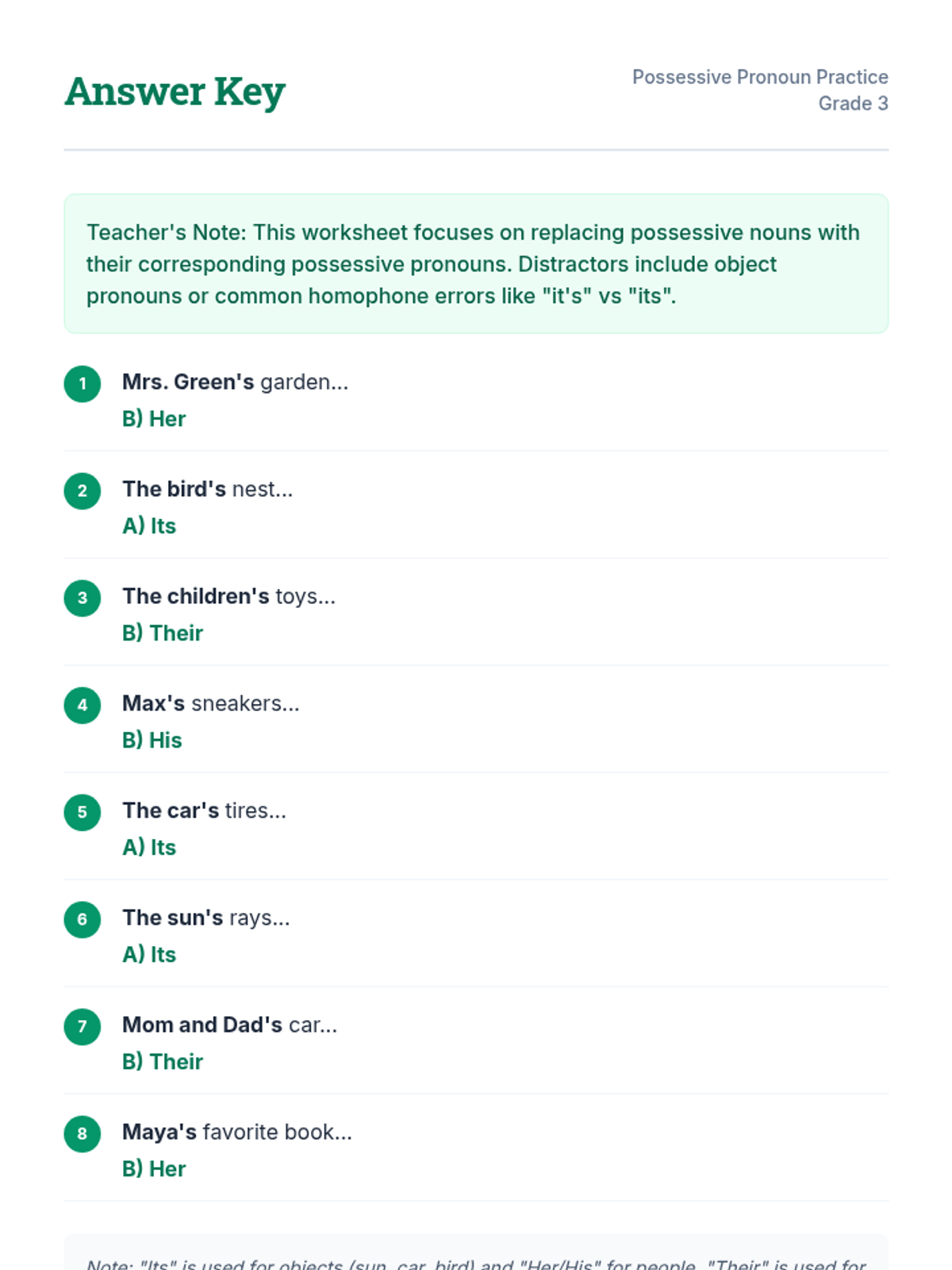Click the Grade 3 label
Image resolution: width=952 pixels, height=1270 pixels.
click(853, 103)
